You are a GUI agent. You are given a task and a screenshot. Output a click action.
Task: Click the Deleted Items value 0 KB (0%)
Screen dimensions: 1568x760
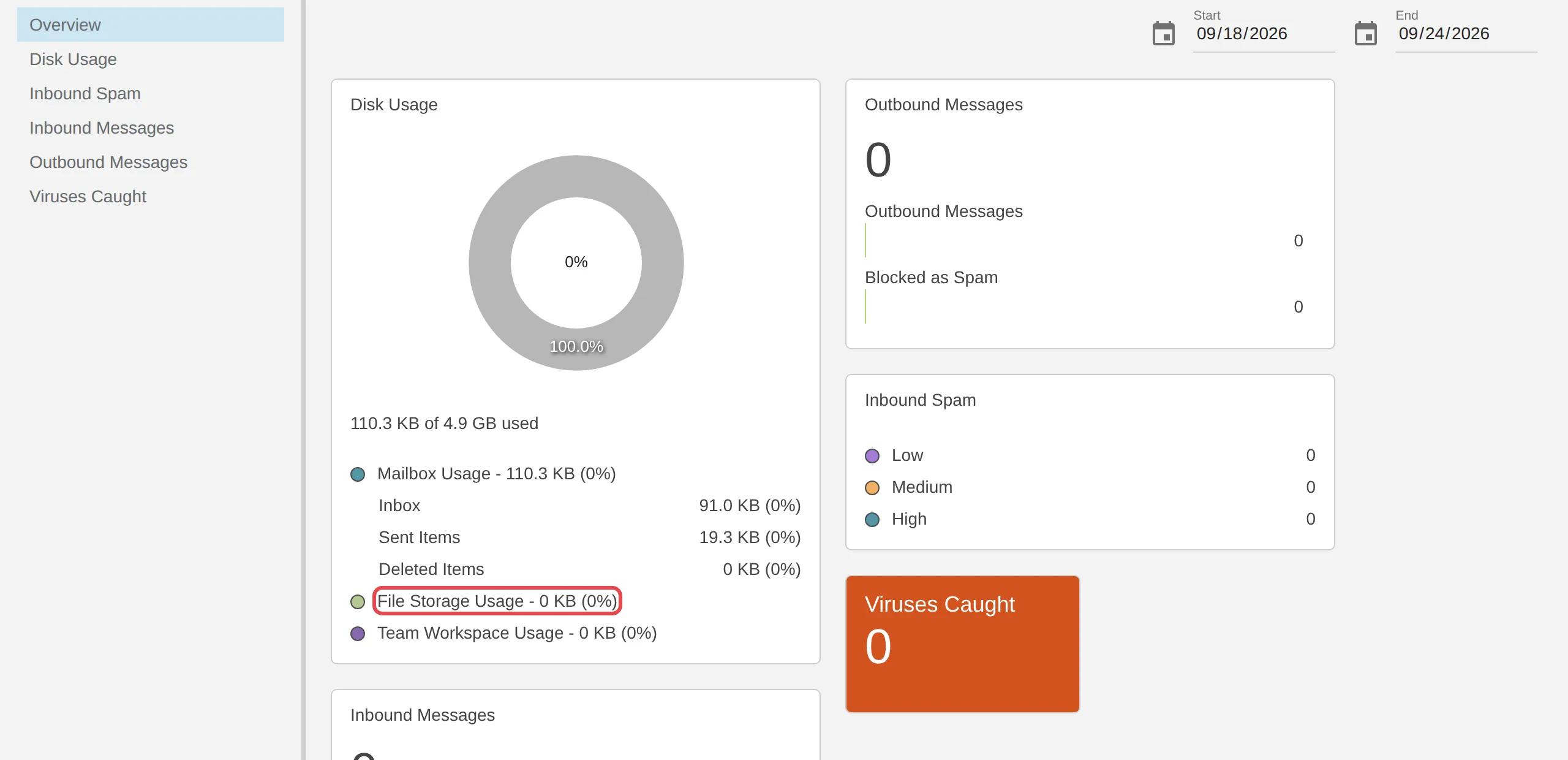pyautogui.click(x=761, y=569)
